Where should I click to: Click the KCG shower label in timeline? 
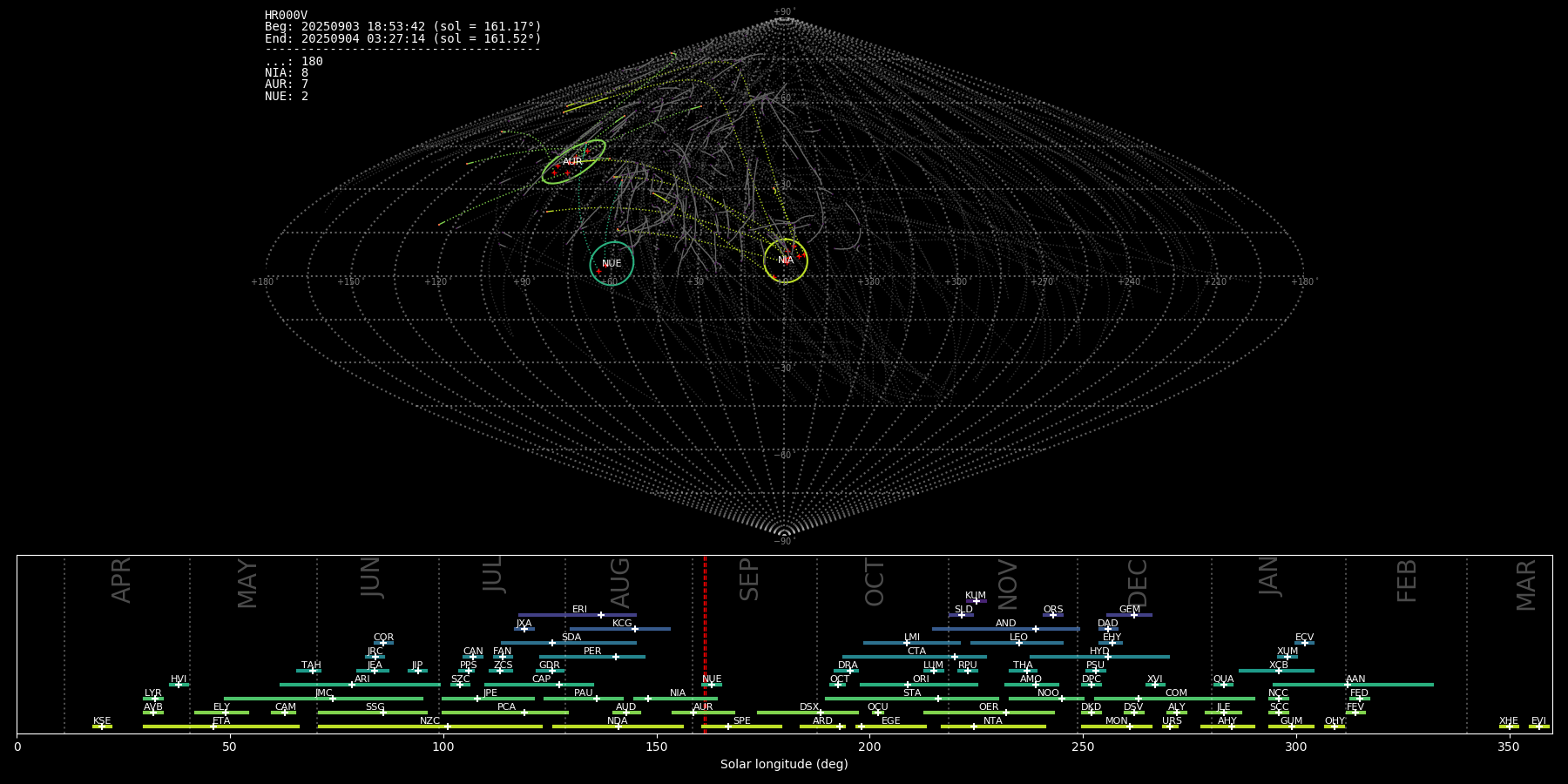pos(622,623)
